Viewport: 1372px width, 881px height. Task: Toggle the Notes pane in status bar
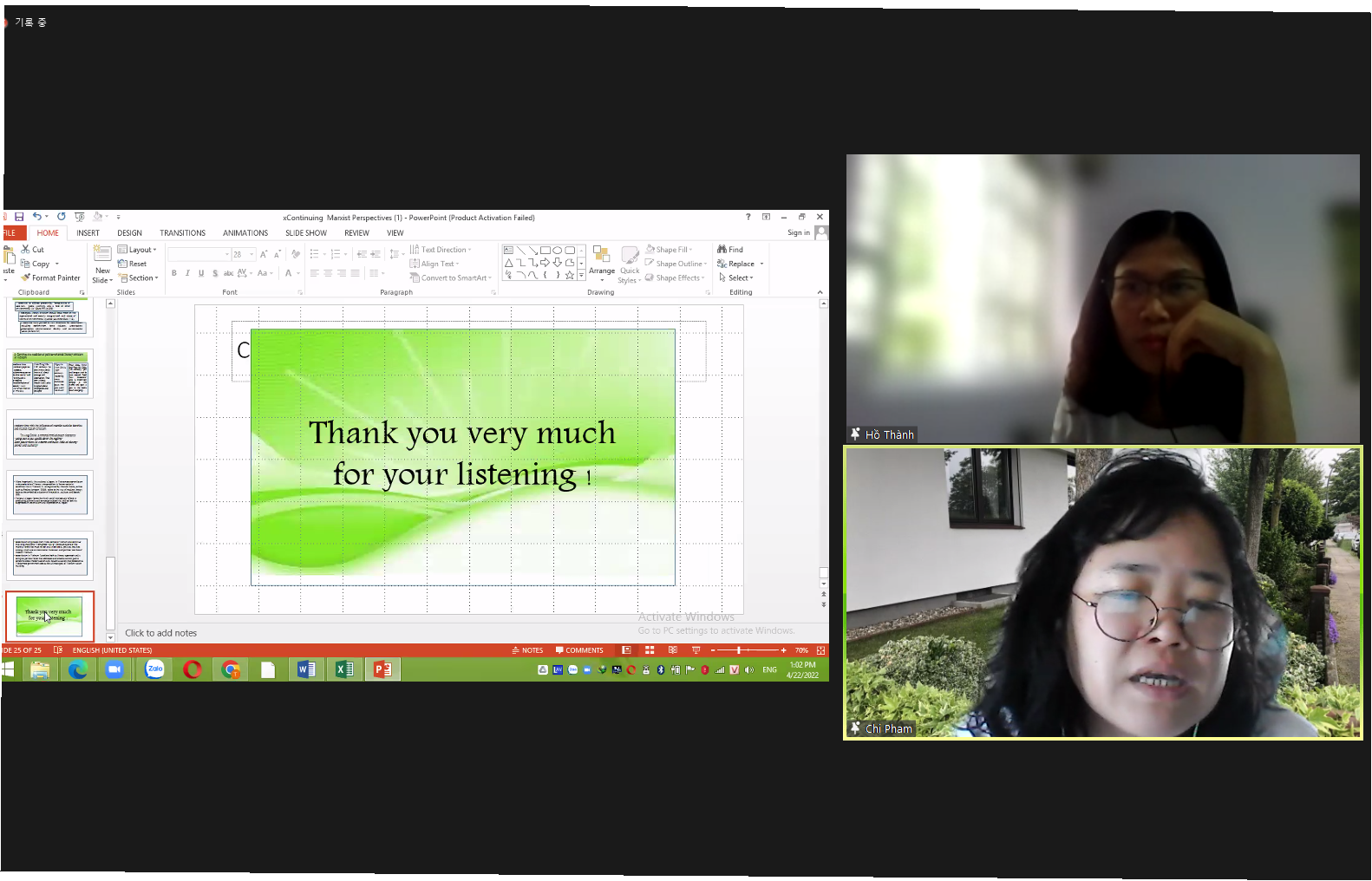click(527, 650)
